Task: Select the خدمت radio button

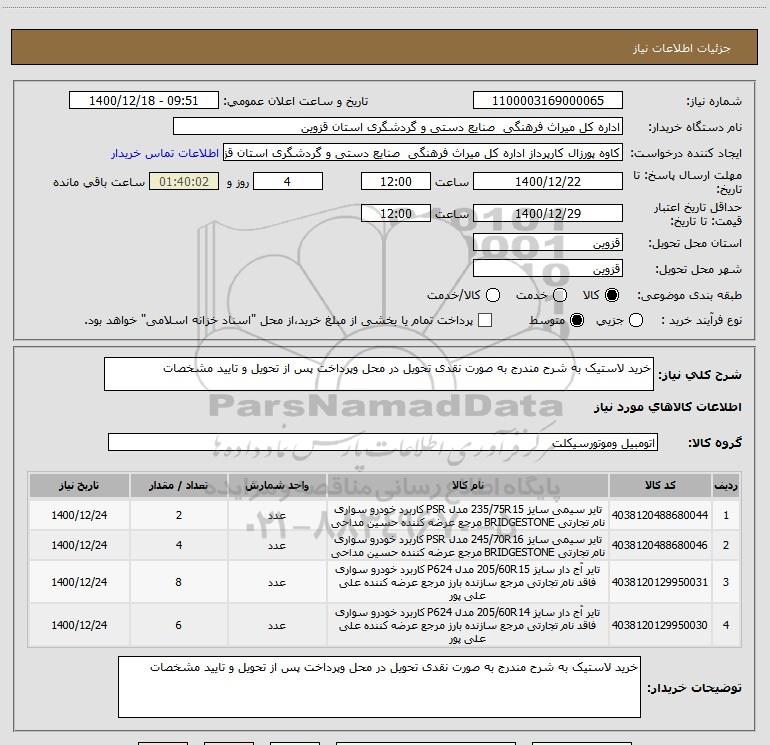Action: pyautogui.click(x=560, y=295)
